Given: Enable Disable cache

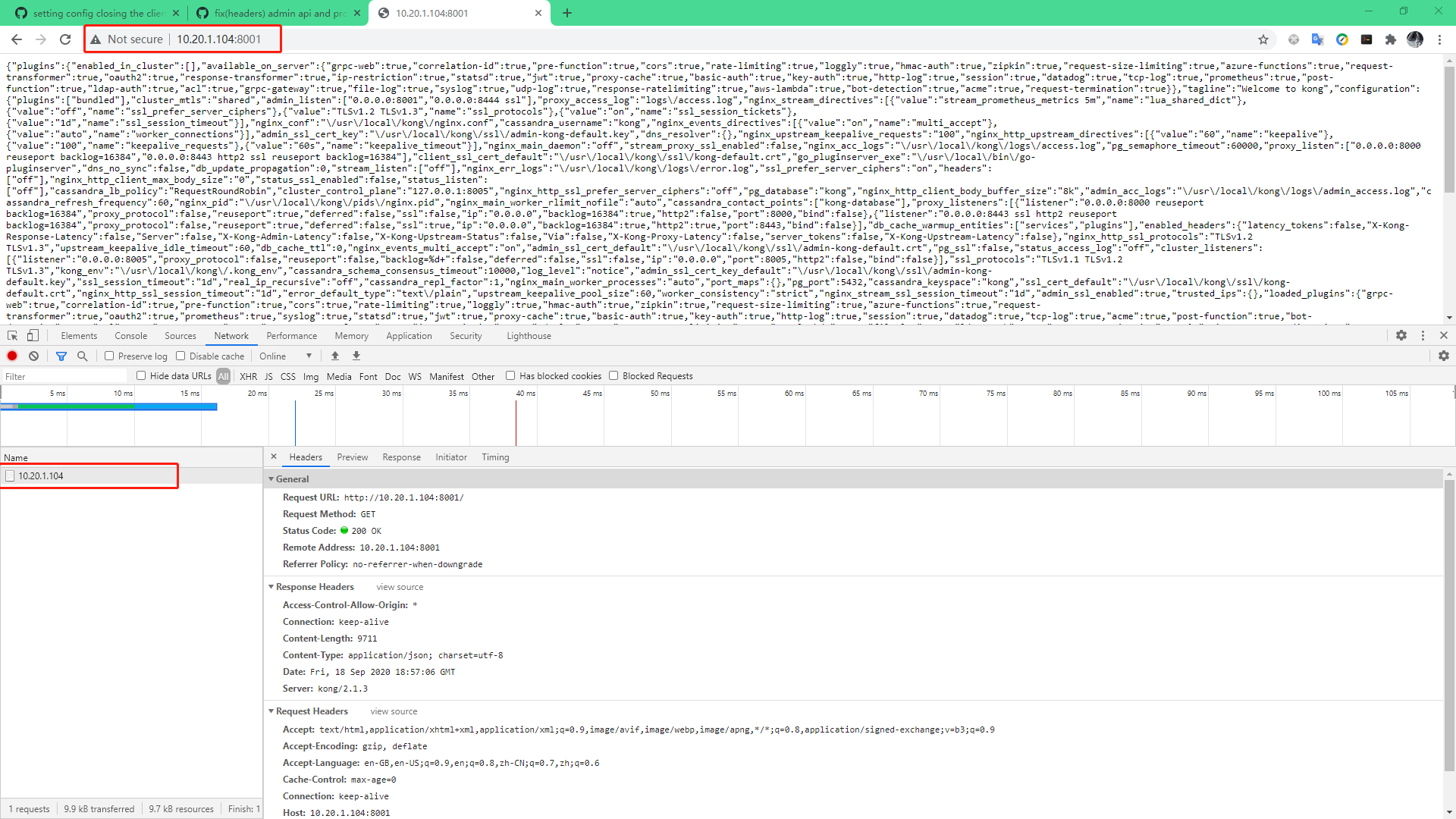Looking at the screenshot, I should point(180,356).
